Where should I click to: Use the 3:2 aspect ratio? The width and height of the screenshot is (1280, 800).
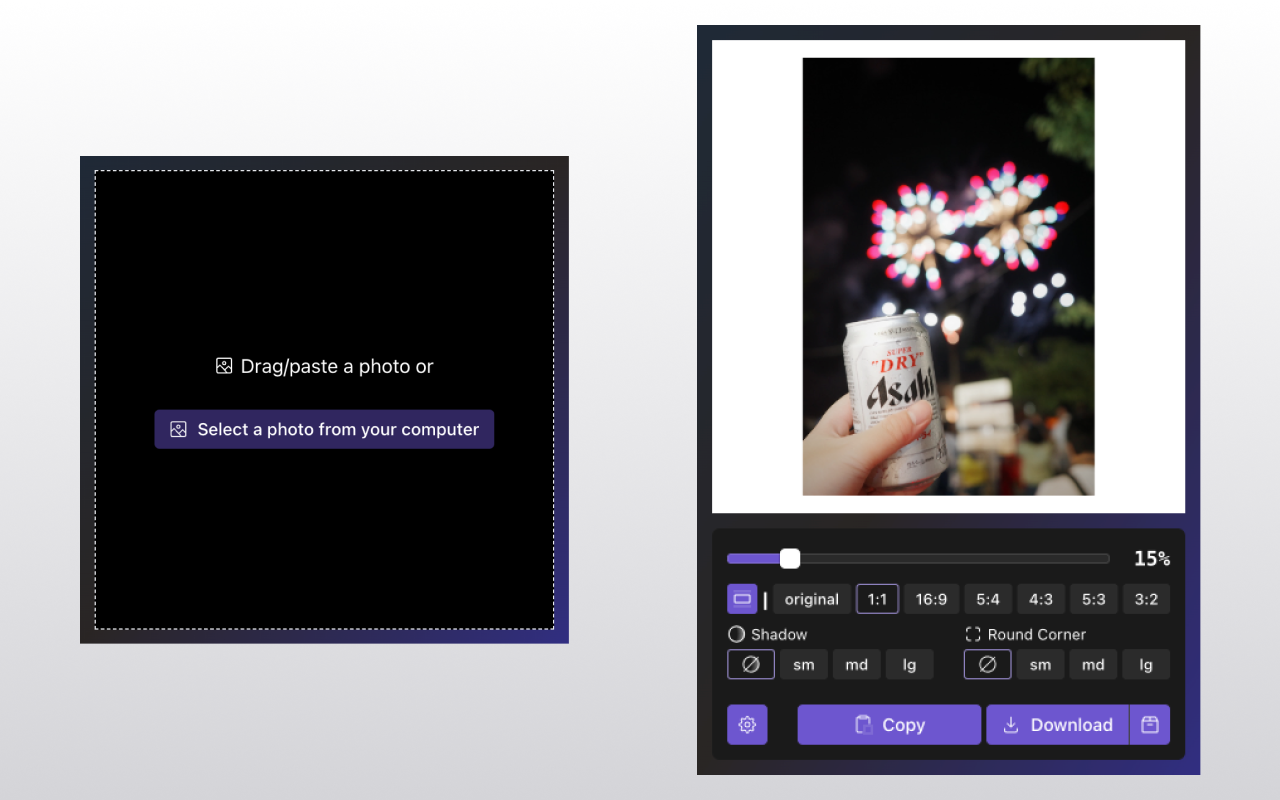click(1146, 599)
